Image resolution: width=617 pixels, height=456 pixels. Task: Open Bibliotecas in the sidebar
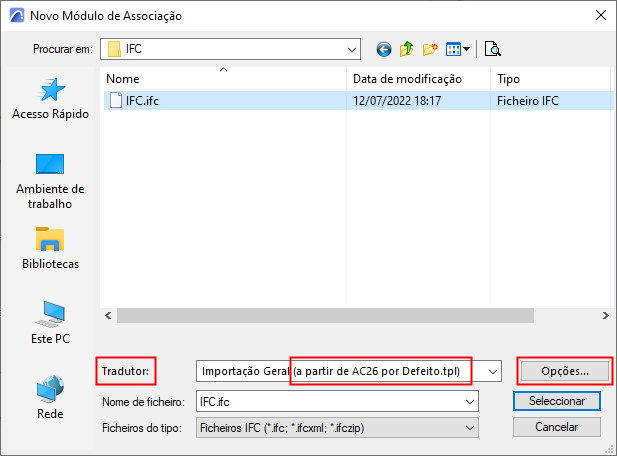[x=50, y=249]
